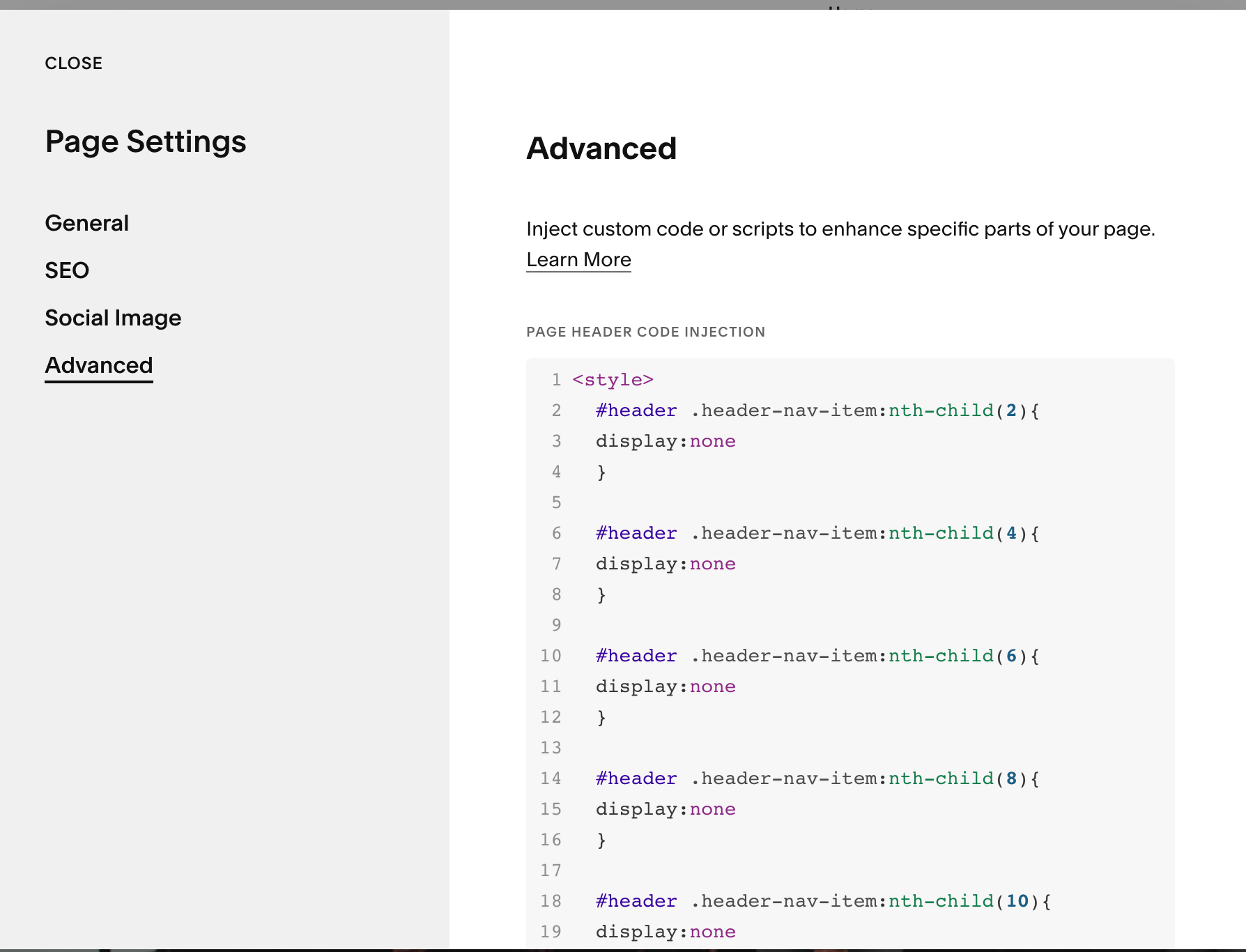Click the nth-child(8) selector code line
Viewport: 1246px width, 952px height.
click(x=817, y=778)
